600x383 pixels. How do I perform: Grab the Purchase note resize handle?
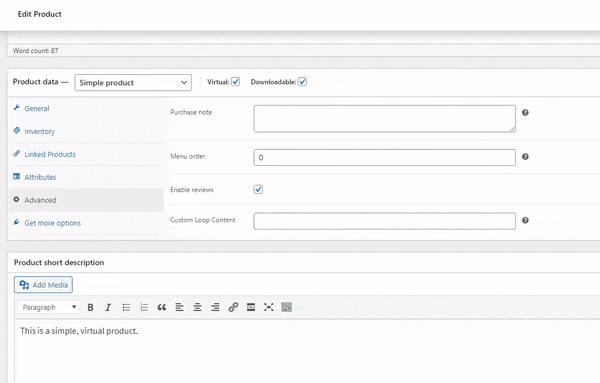512,130
